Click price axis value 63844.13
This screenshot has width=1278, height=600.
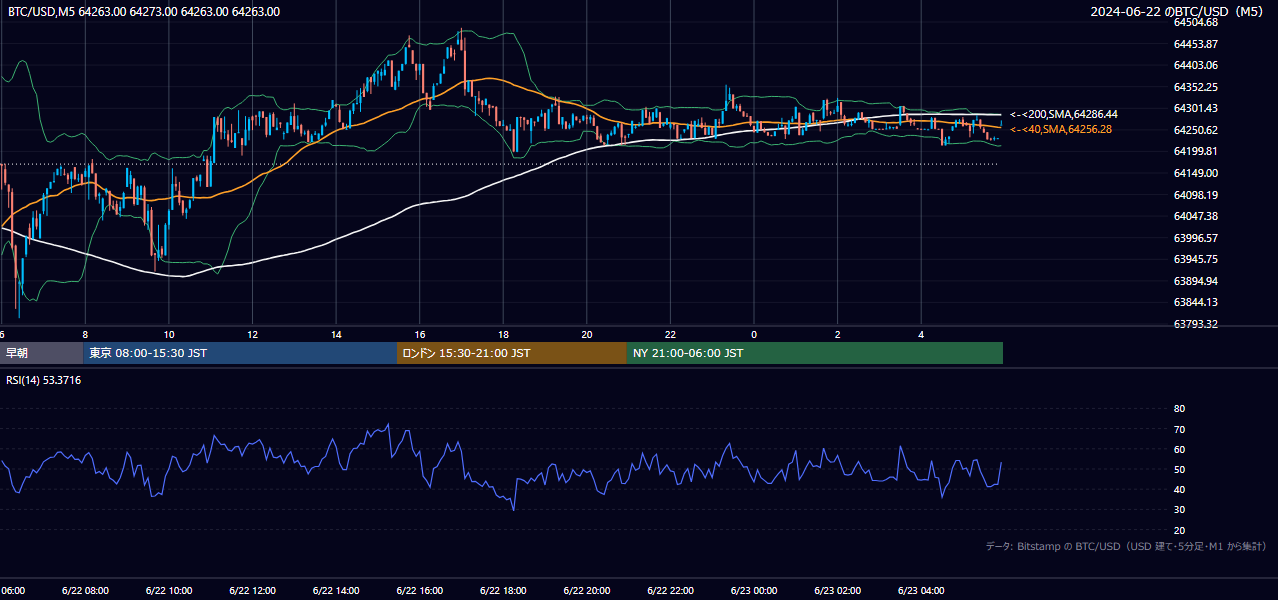pyautogui.click(x=1195, y=302)
